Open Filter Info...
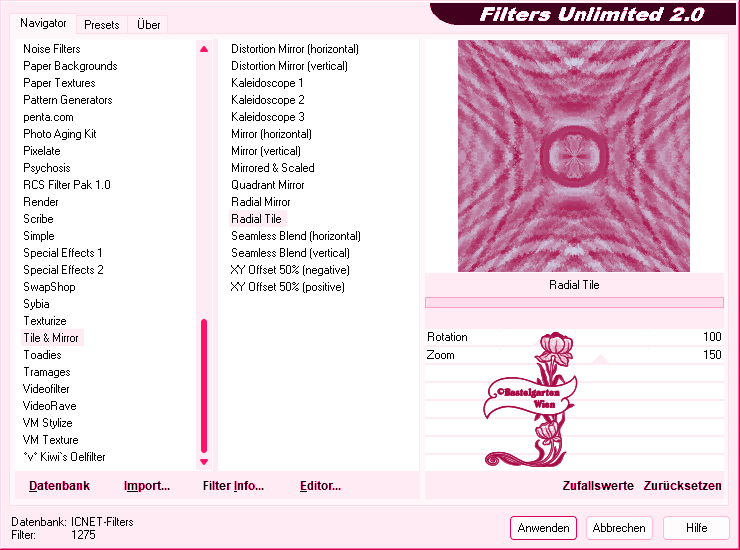Screen dimensions: 740x550 pyautogui.click(x=233, y=486)
